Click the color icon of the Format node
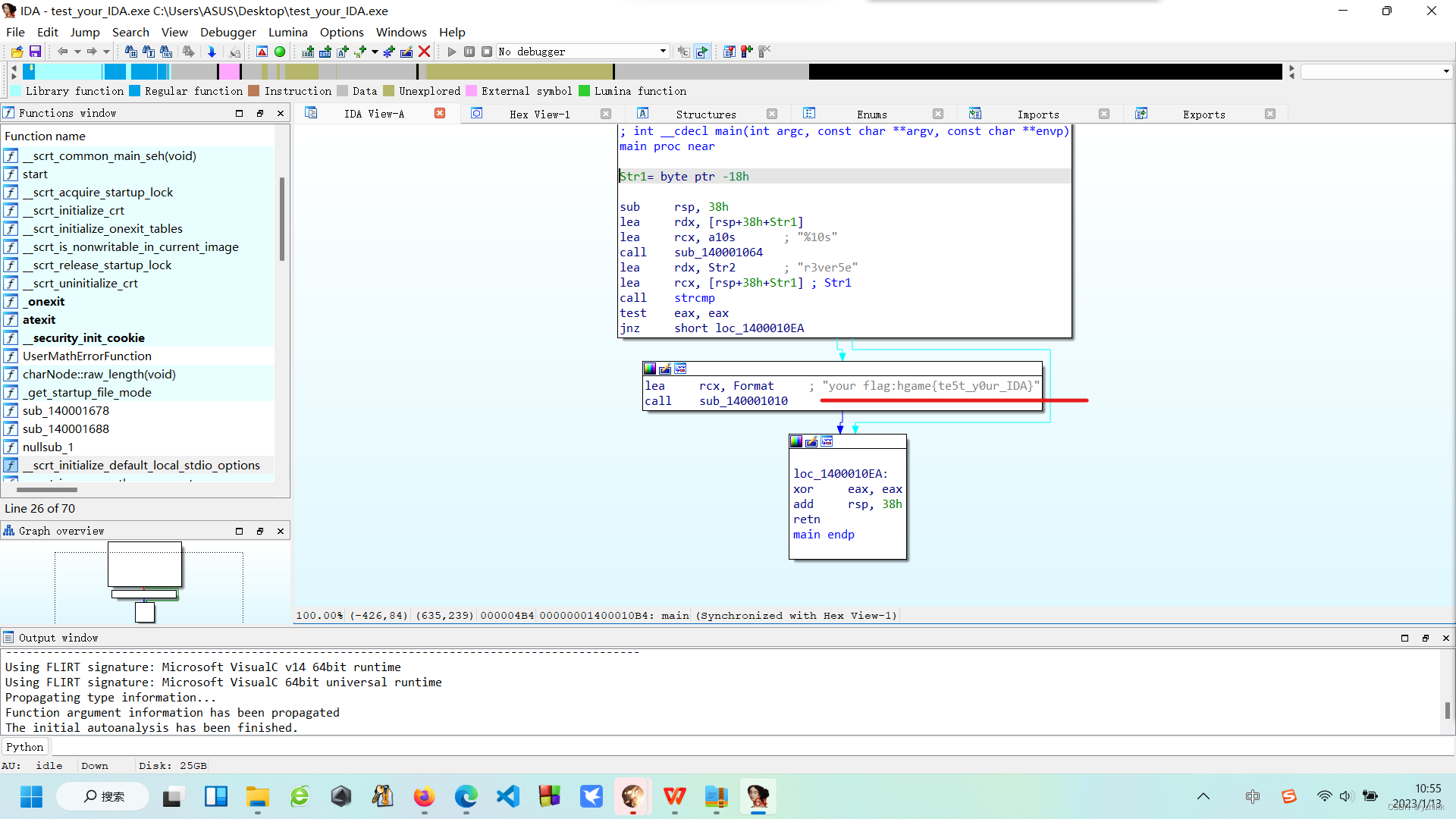This screenshot has height=819, width=1456. (650, 369)
